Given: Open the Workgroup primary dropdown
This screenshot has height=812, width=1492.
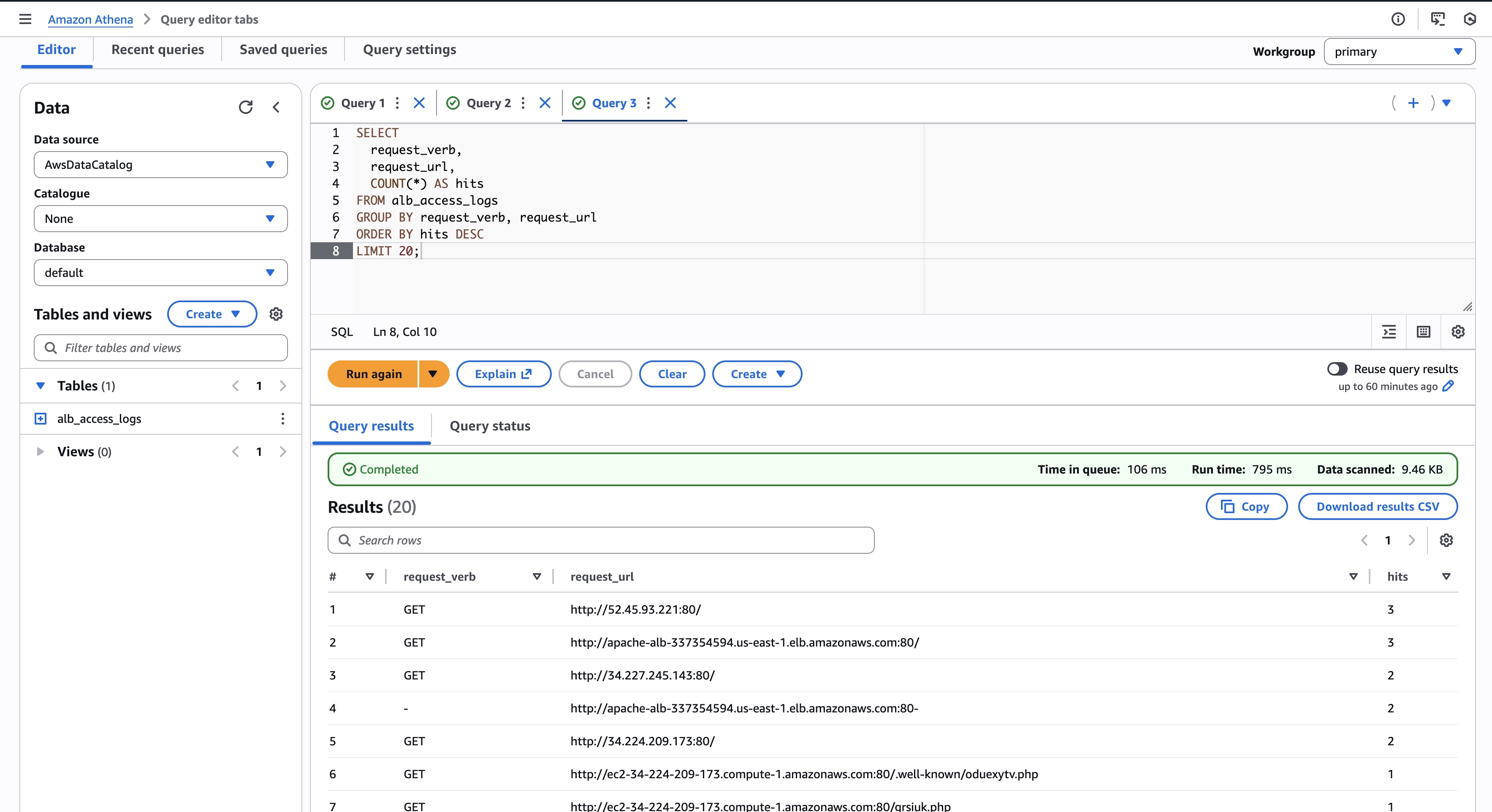Looking at the screenshot, I should [1399, 52].
